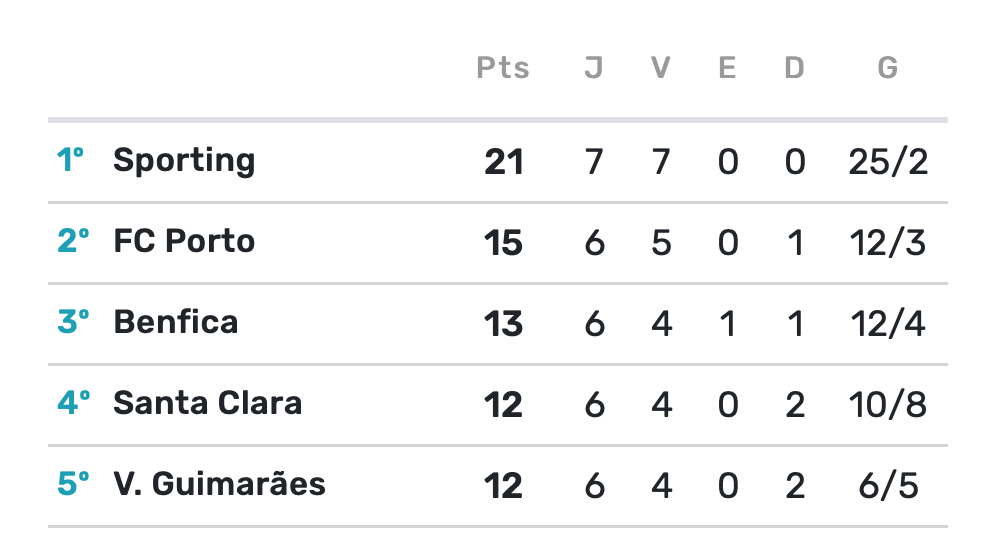Click the 4º ranking label
The width and height of the screenshot is (999, 547).
click(x=72, y=404)
